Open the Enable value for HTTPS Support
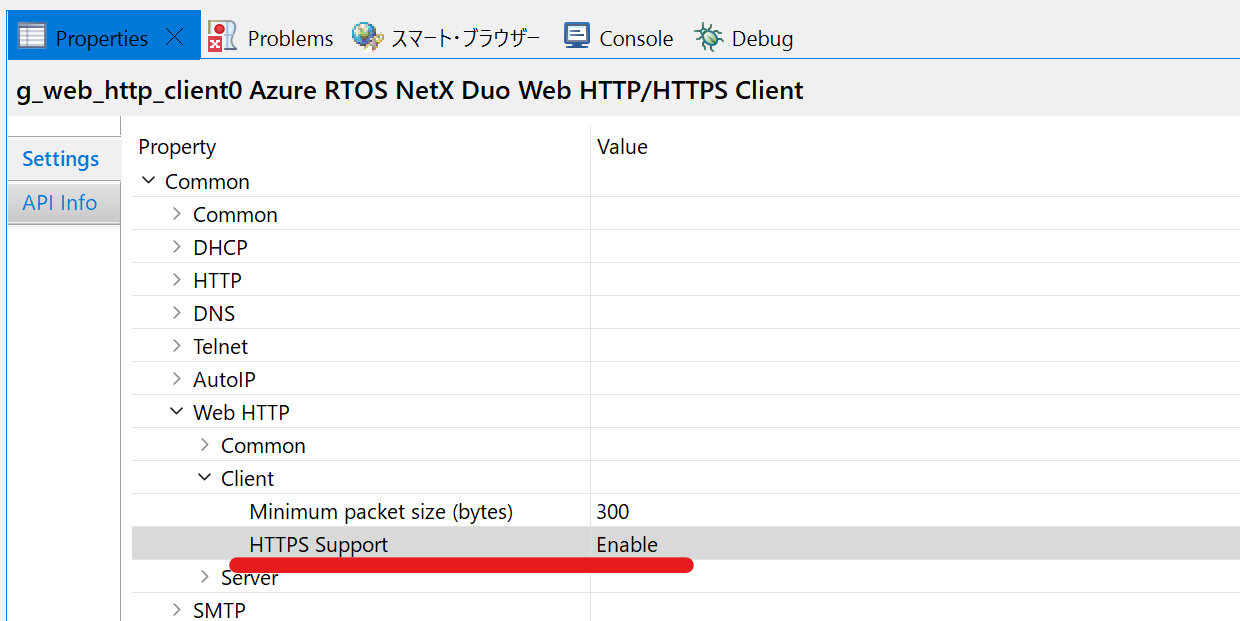Image resolution: width=1240 pixels, height=621 pixels. pos(627,545)
